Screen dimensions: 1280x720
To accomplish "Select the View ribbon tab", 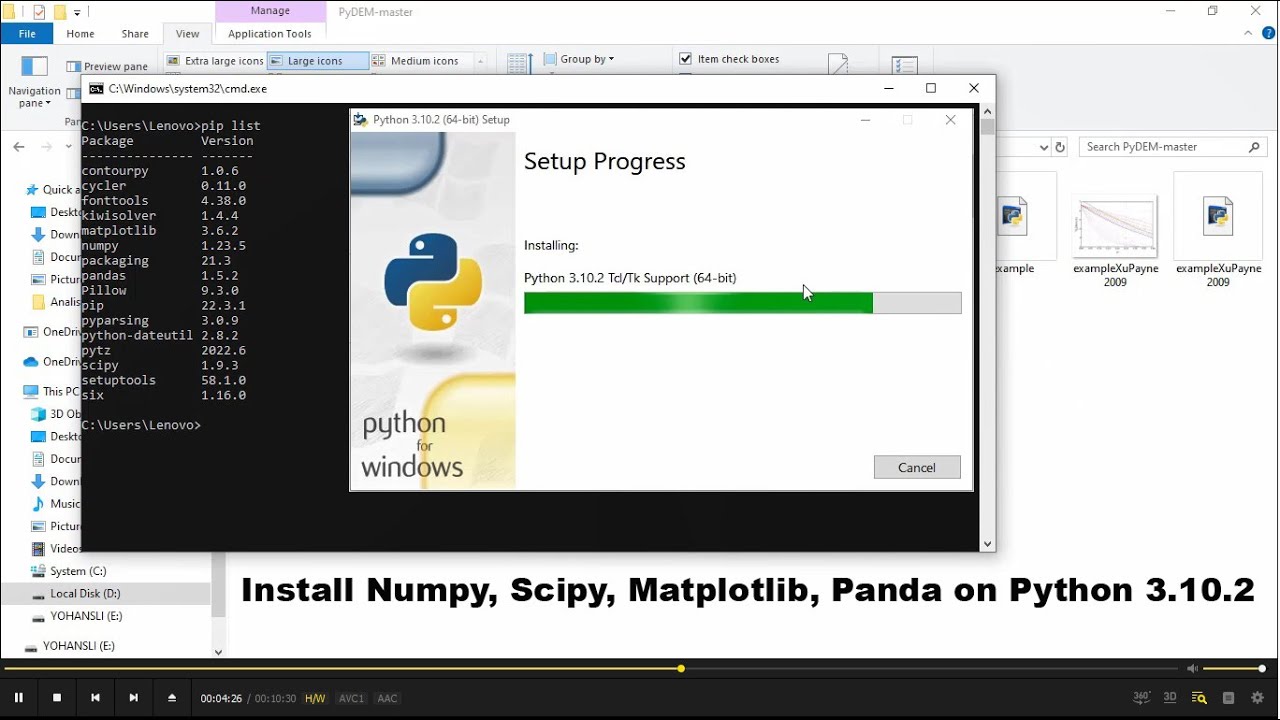I will pos(187,33).
